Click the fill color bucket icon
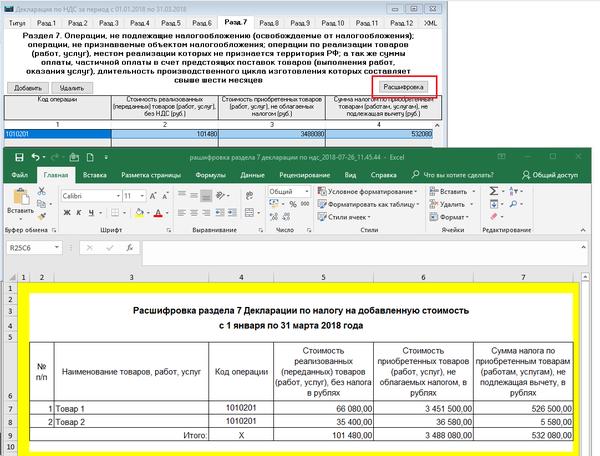 tap(140, 213)
